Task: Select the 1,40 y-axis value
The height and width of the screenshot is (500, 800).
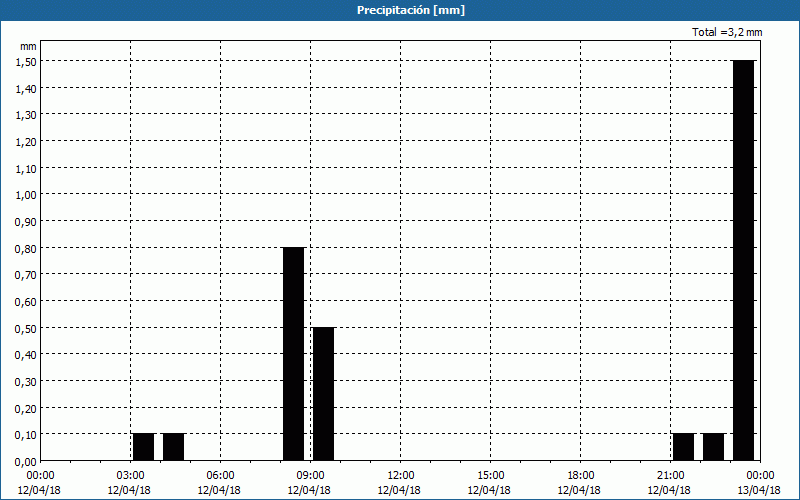Action: click(26, 89)
